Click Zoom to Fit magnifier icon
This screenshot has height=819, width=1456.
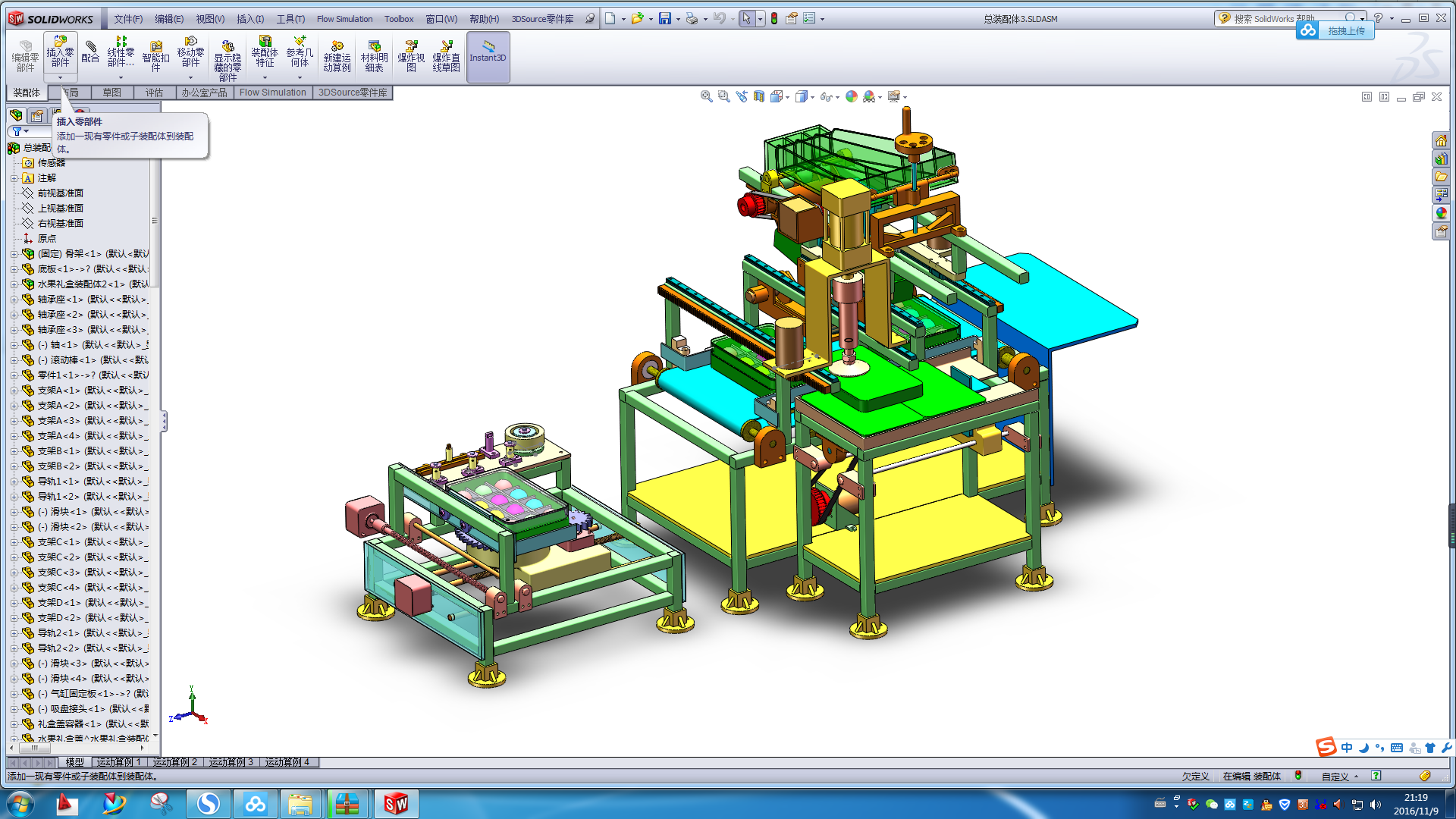[706, 96]
